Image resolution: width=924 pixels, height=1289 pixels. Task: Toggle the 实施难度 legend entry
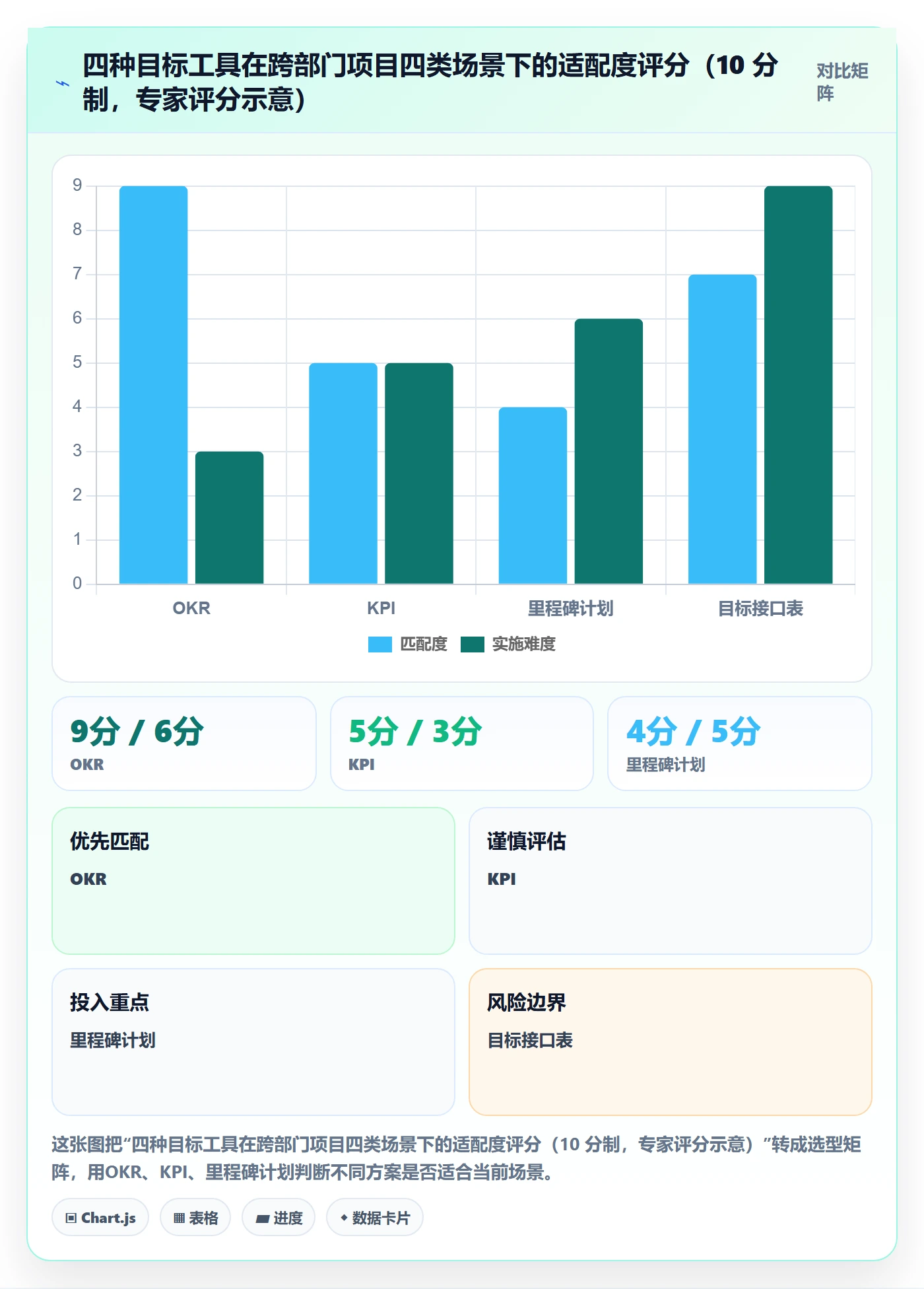point(508,644)
